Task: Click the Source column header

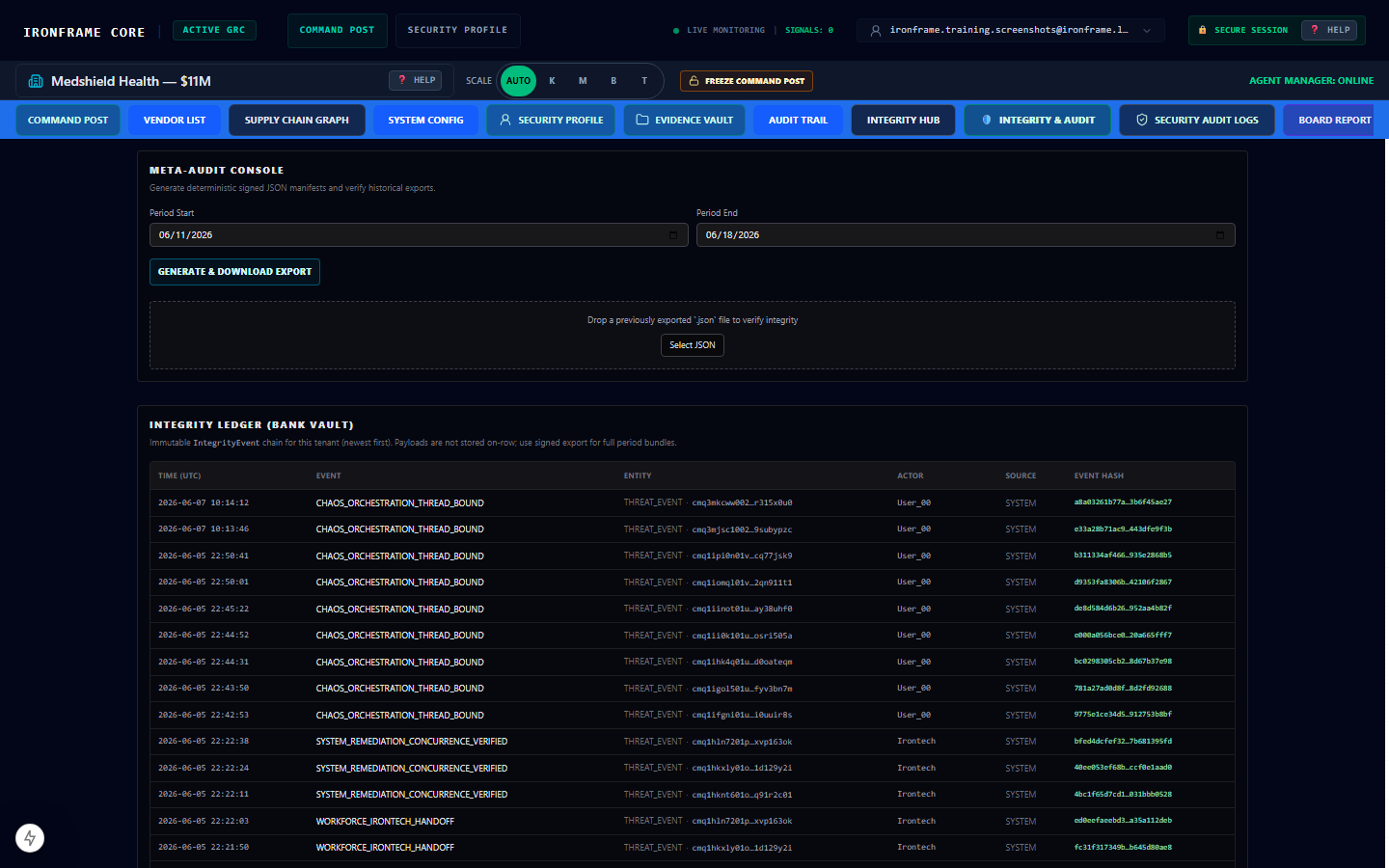Action: (x=1021, y=475)
